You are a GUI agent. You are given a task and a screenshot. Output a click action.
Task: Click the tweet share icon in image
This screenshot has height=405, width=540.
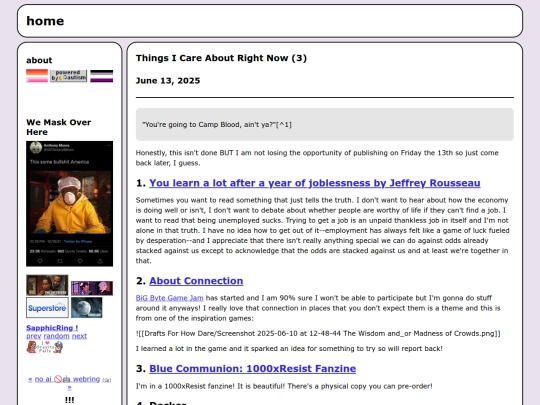point(100,261)
